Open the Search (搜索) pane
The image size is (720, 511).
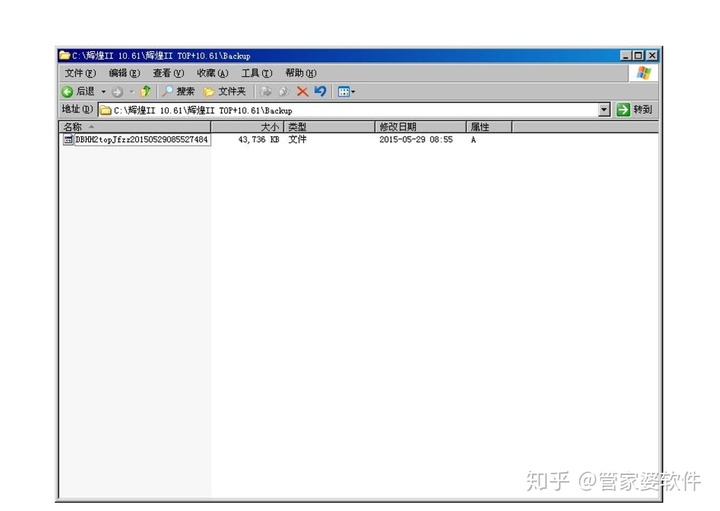pos(178,91)
